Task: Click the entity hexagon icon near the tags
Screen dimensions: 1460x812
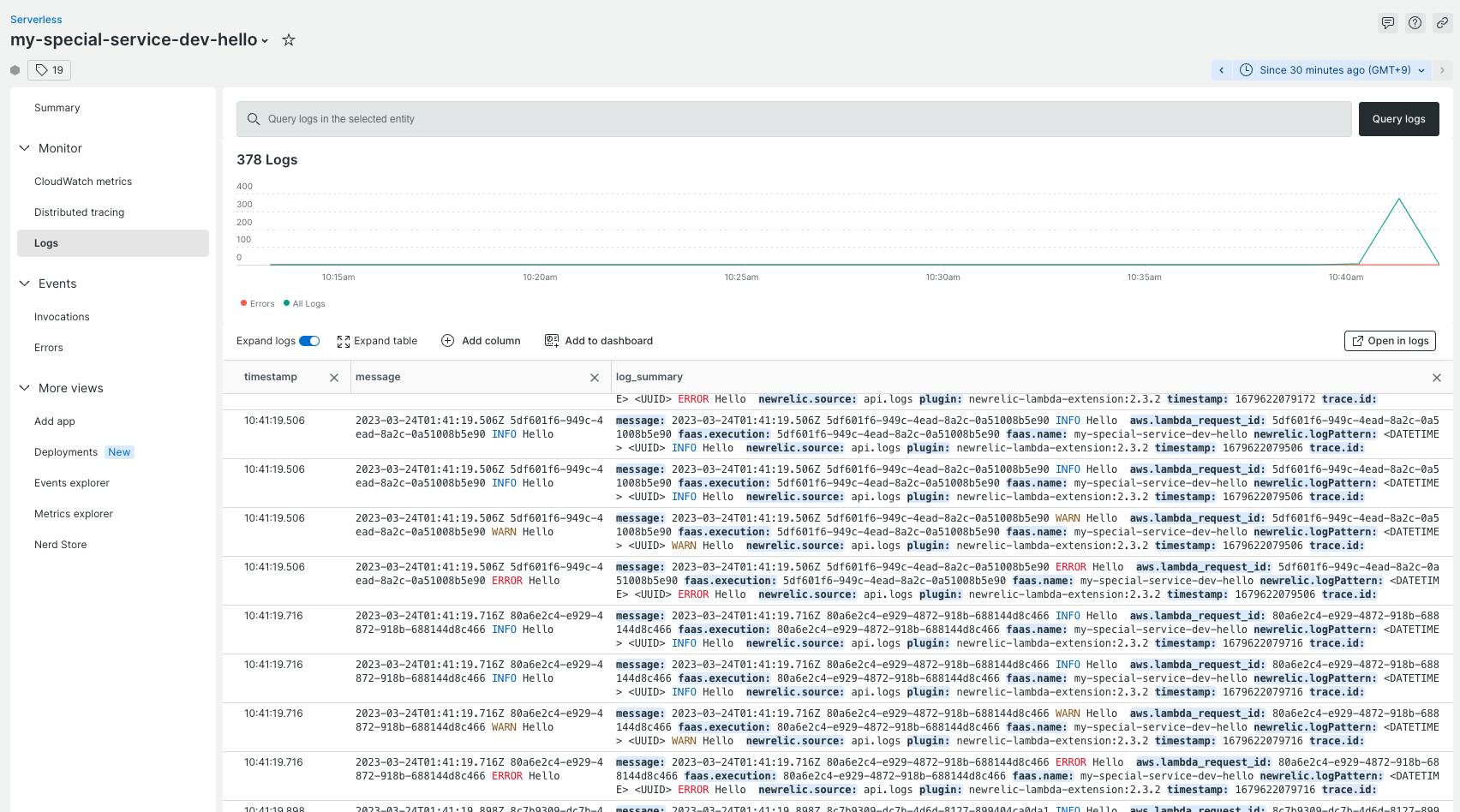Action: coord(15,69)
